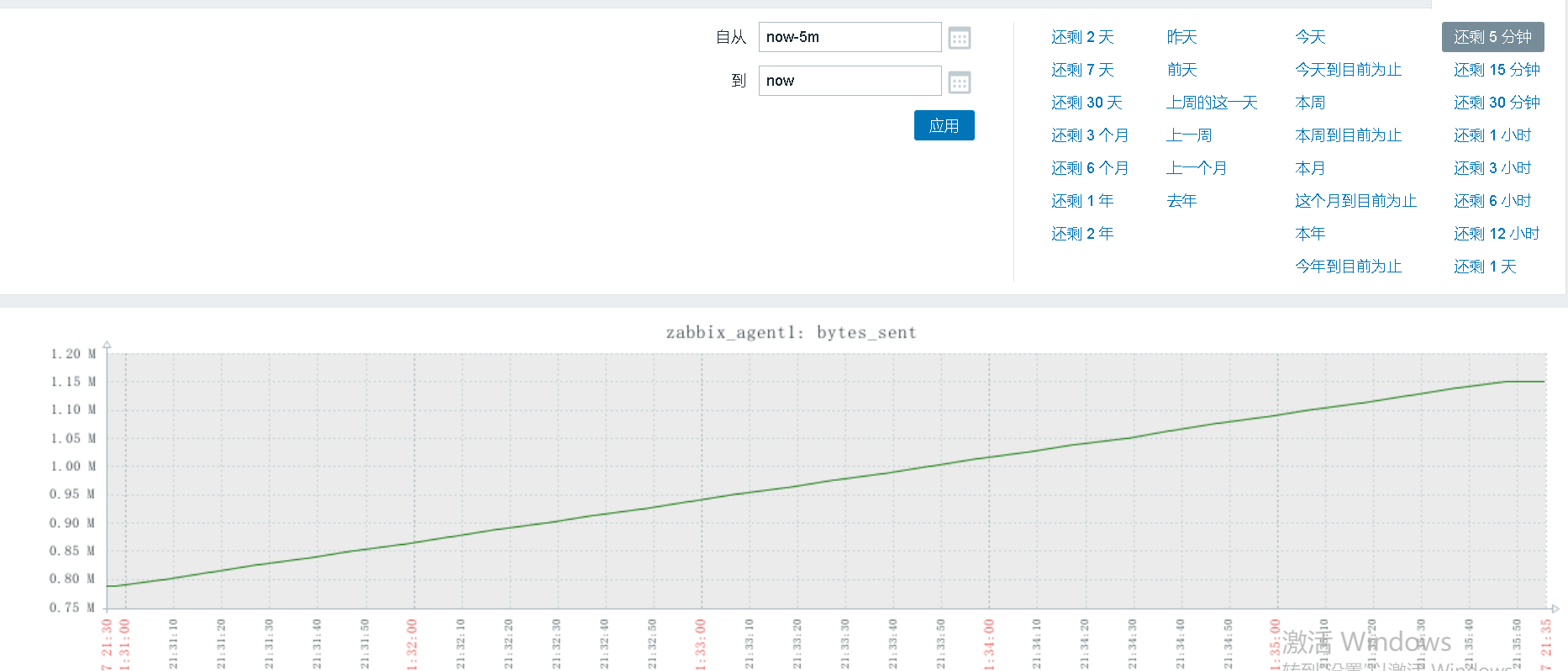Screen dimensions: 1568x671
Task: Select the 还剩 3 个月 range
Action: pyautogui.click(x=1090, y=135)
